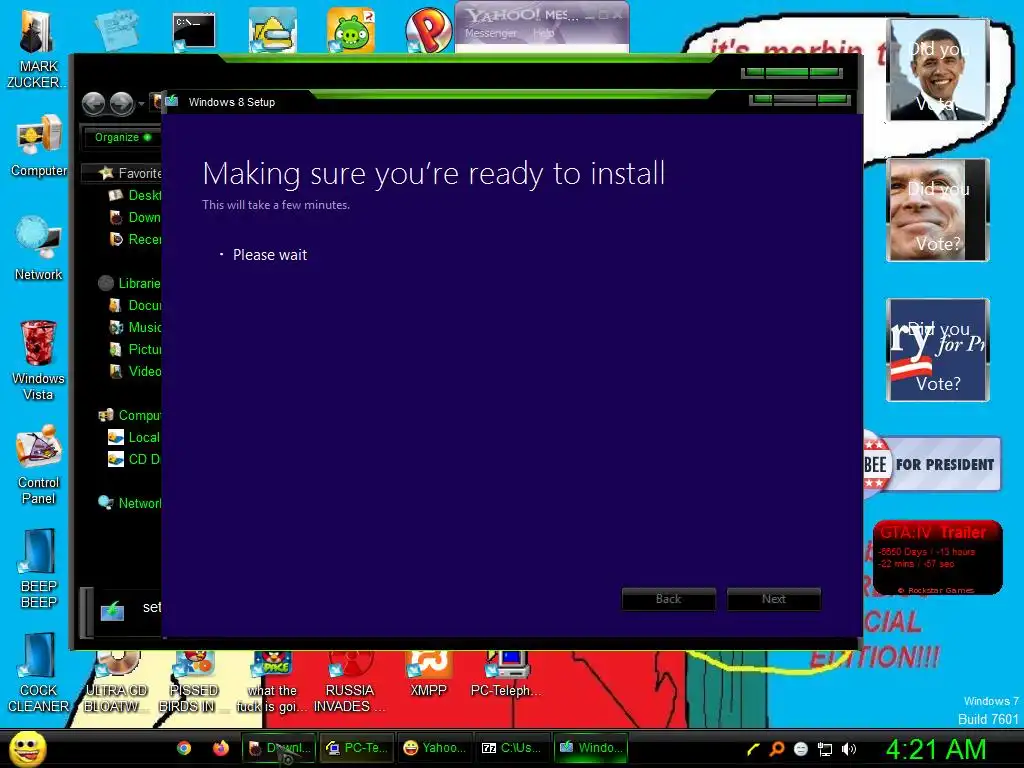
Task: Click the 'for President' Vote gadget
Action: [x=938, y=349]
